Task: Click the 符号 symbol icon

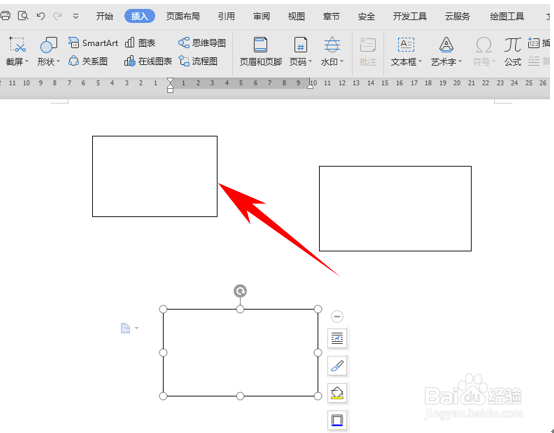Action: pos(483,45)
